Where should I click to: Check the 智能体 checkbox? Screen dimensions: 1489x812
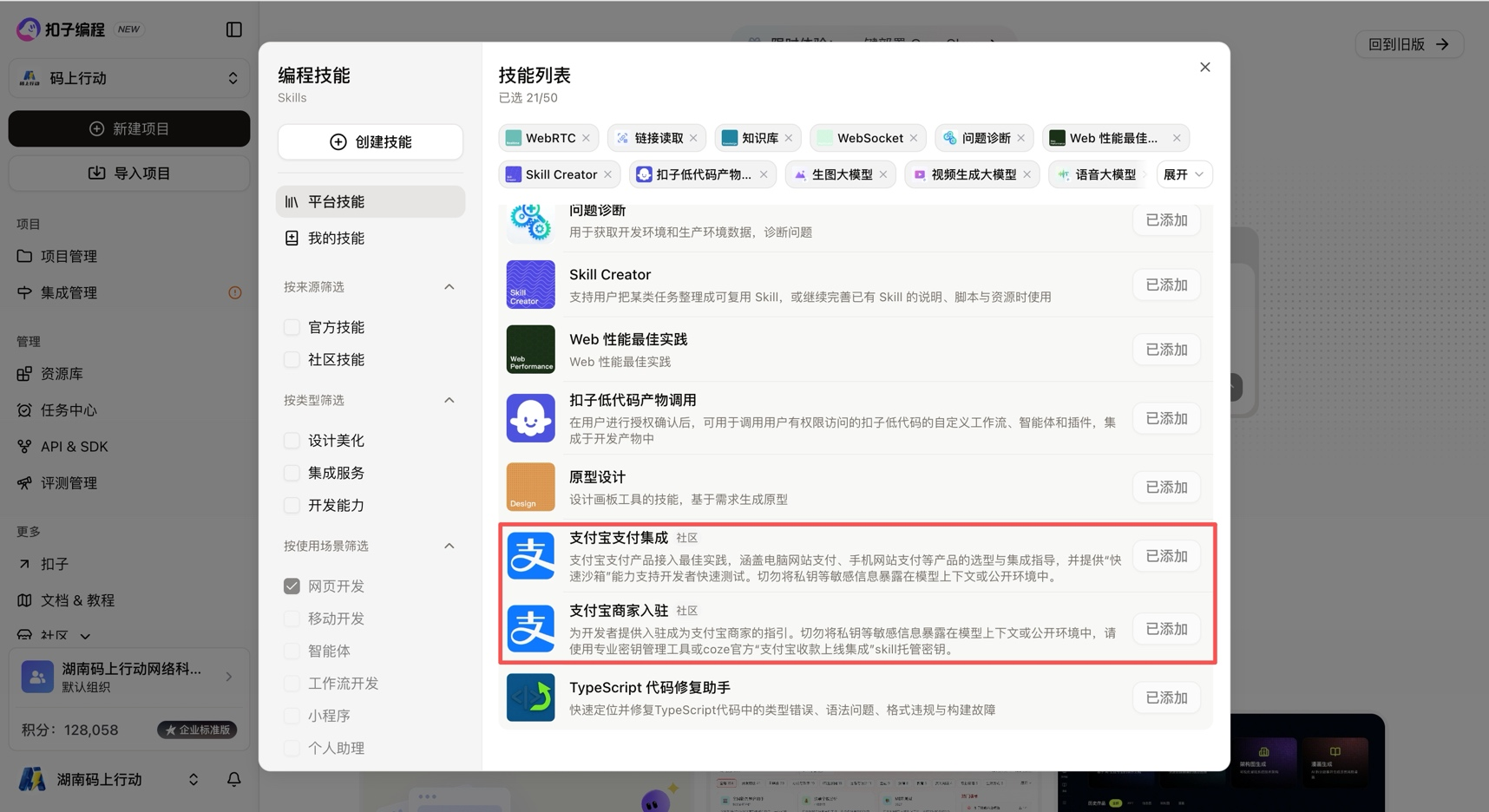coord(292,651)
